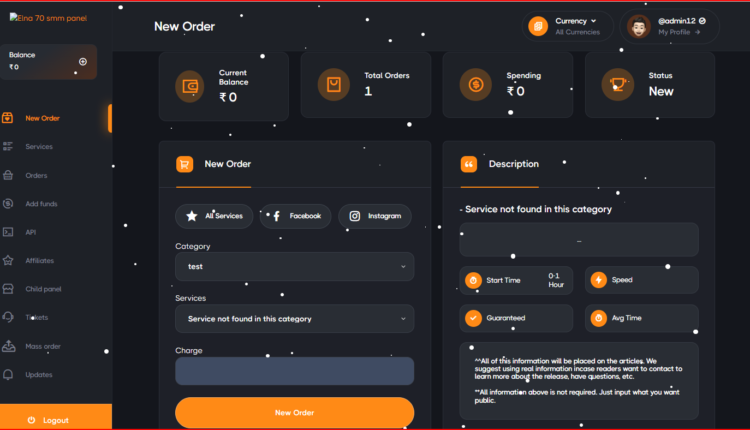Screen dimensions: 750x430
Task: Click the wallet icon in Current Balance card
Action: [x=190, y=86]
